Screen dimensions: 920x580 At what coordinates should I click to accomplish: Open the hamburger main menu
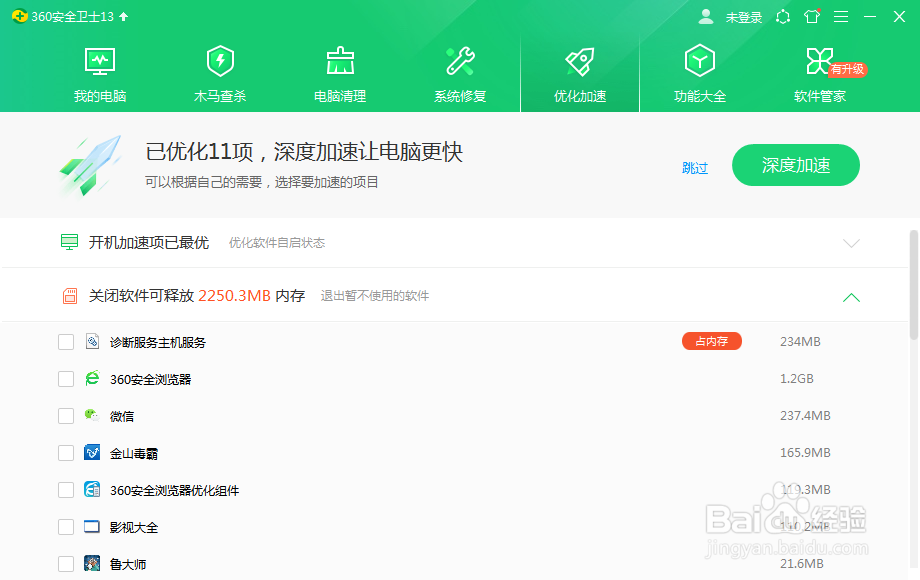pos(840,16)
